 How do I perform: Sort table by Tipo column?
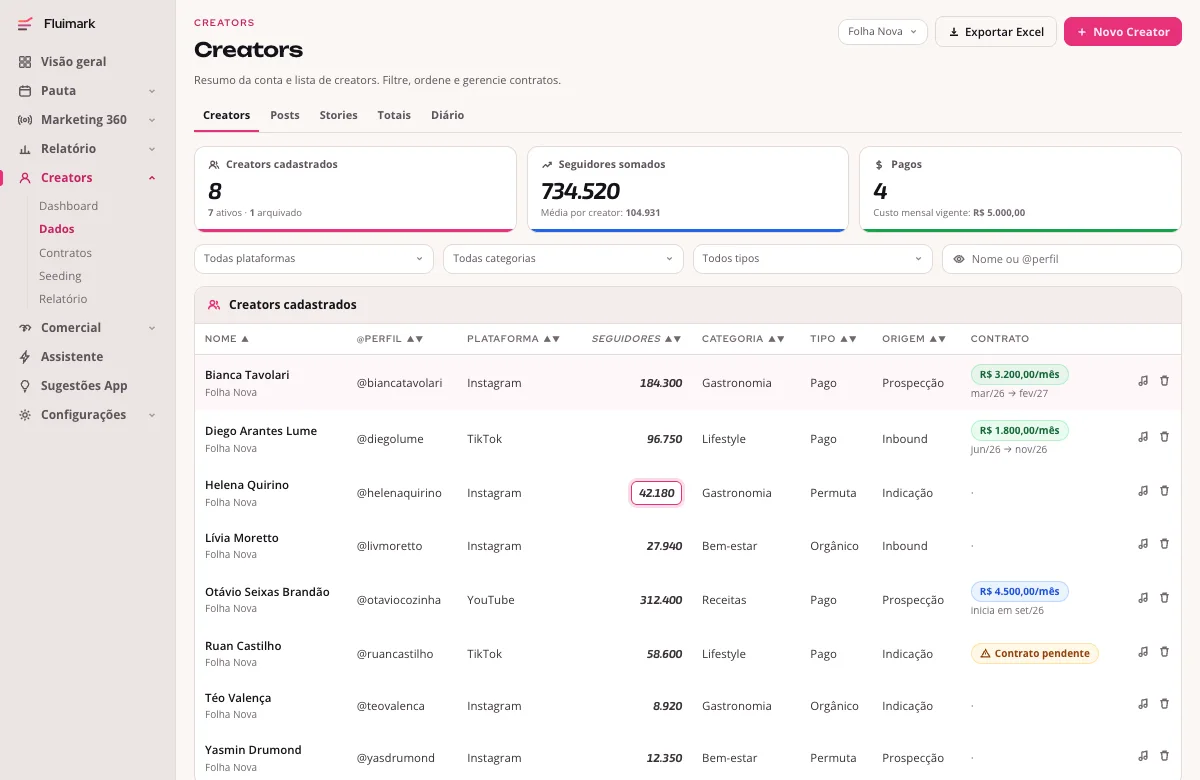pyautogui.click(x=834, y=339)
